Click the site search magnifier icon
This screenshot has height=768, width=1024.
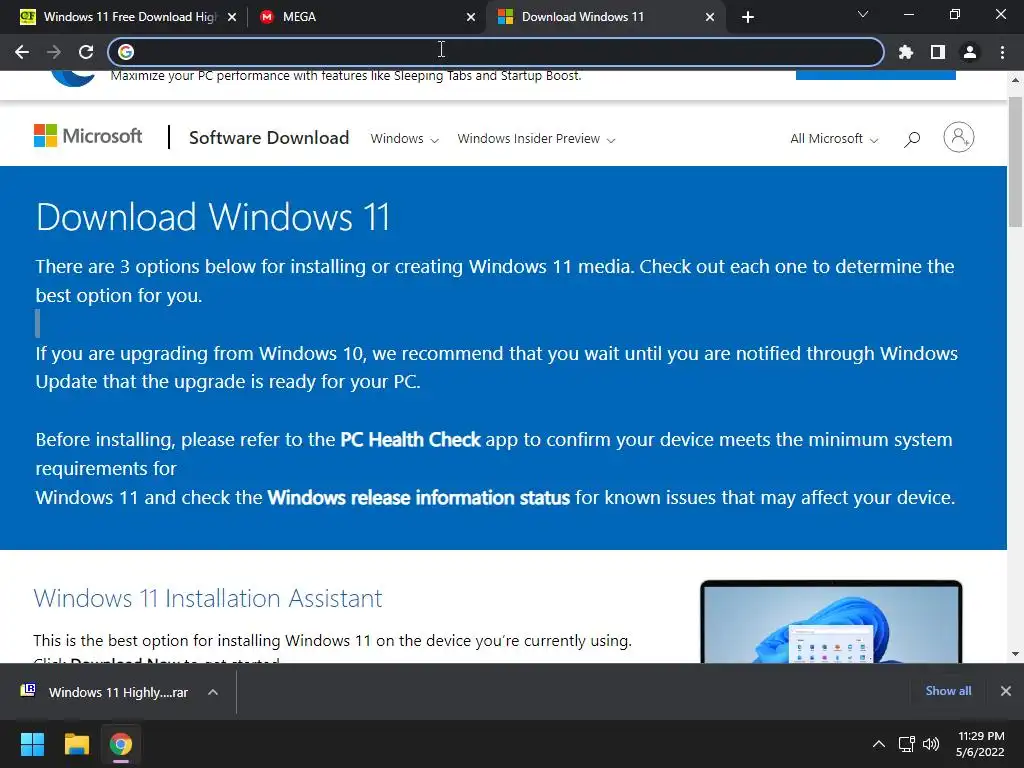click(x=912, y=138)
